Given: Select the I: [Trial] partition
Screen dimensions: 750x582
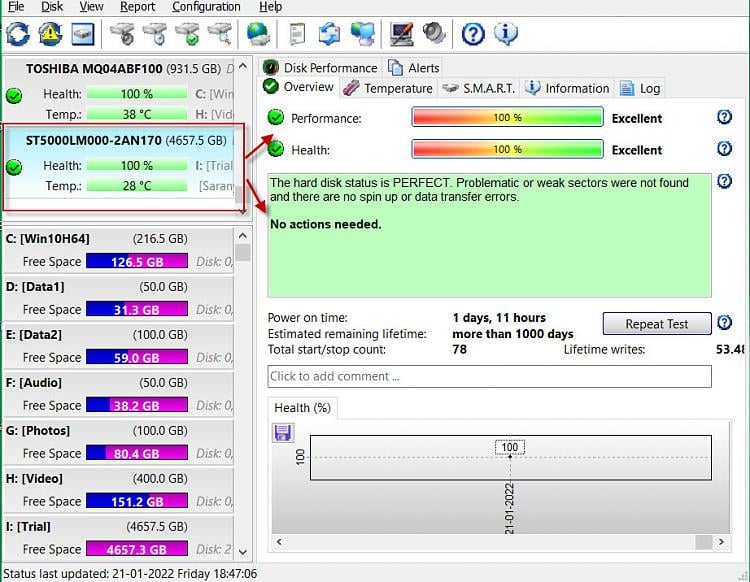Looking at the screenshot, I should click(x=119, y=538).
